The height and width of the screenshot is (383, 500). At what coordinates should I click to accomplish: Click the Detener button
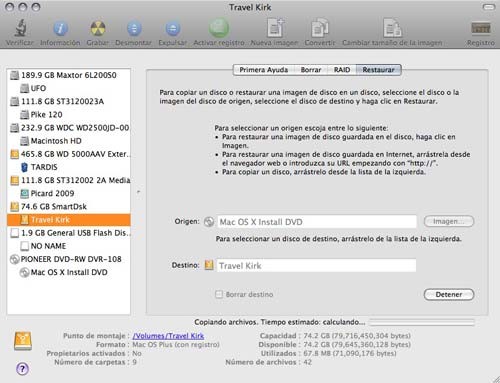coord(449,295)
